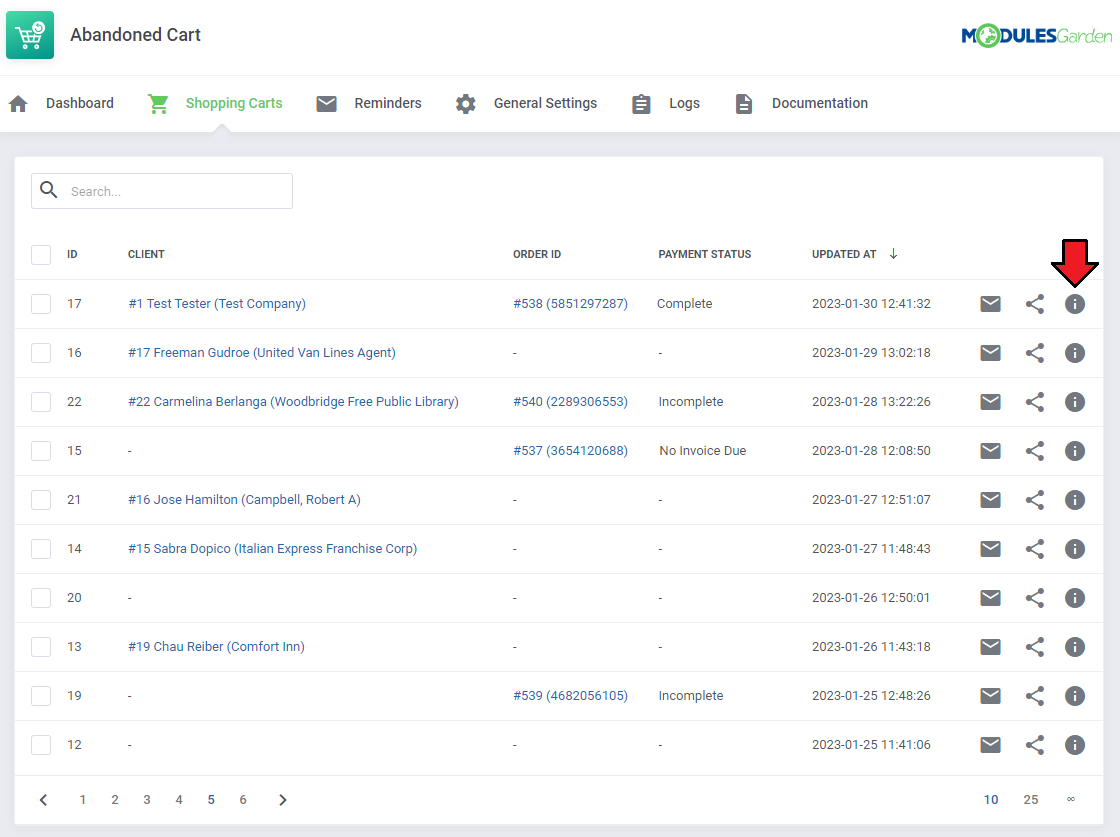This screenshot has width=1120, height=837.
Task: Send email for cart ID 20
Action: click(990, 598)
